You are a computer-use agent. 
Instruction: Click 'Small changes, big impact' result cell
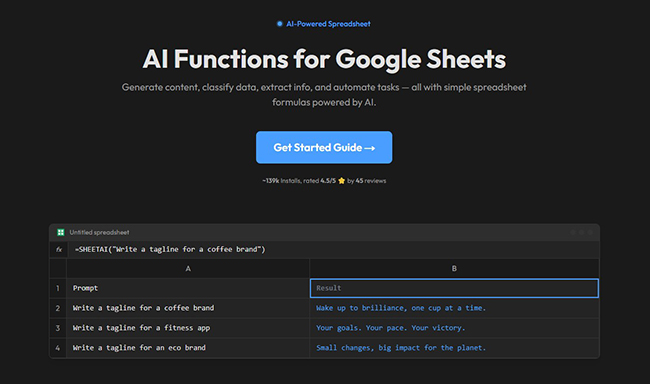pyautogui.click(x=454, y=348)
